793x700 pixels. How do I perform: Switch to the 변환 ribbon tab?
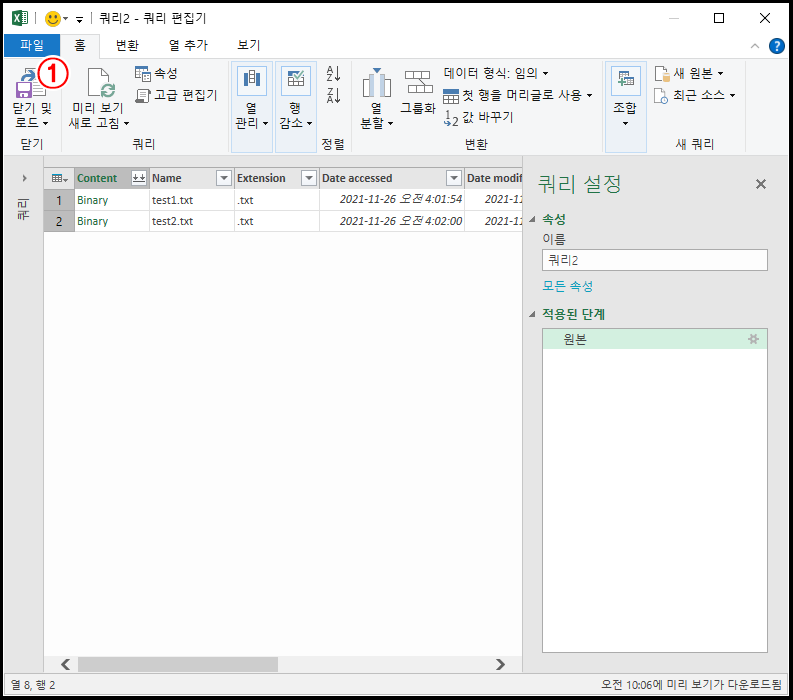tap(127, 46)
